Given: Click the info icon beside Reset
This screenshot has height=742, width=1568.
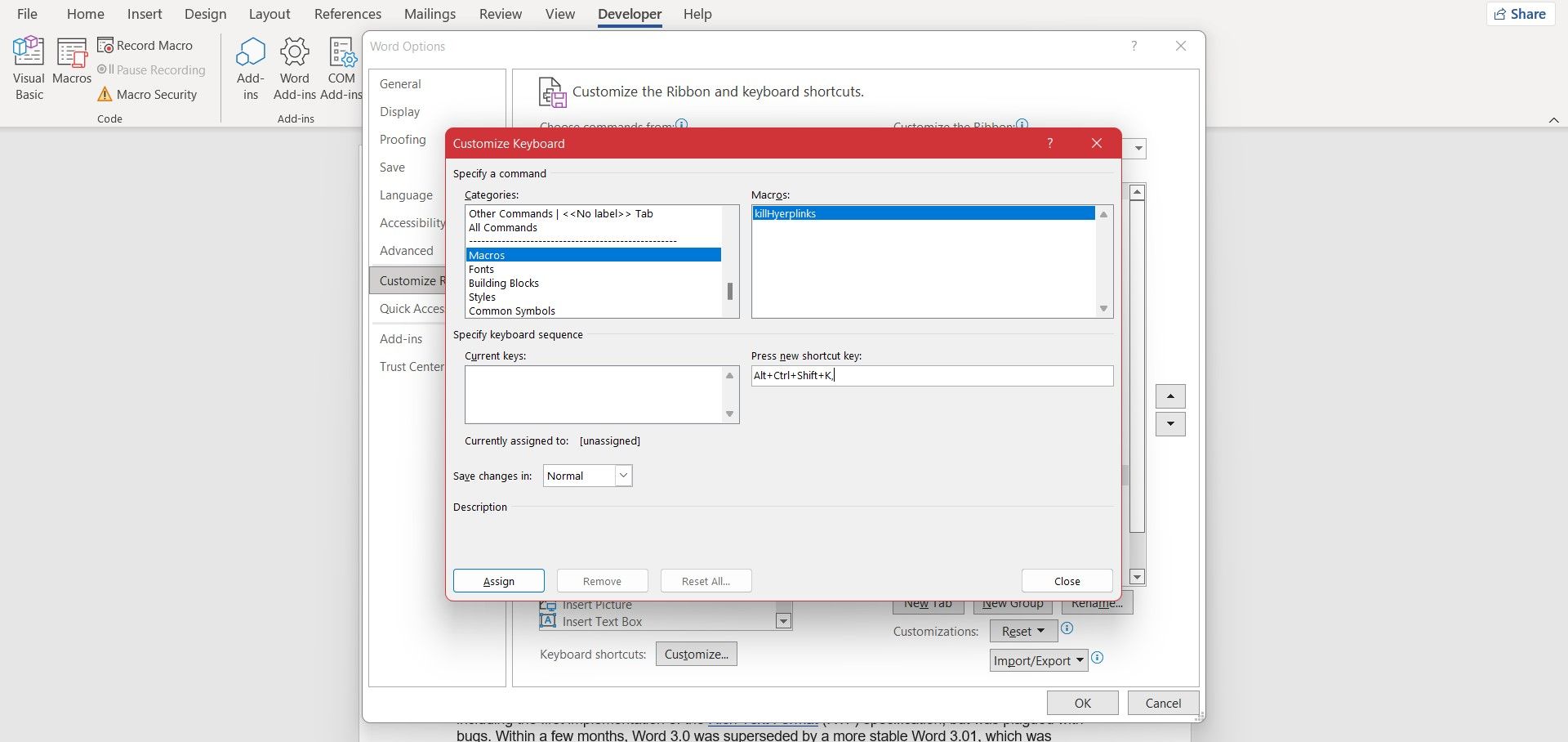Looking at the screenshot, I should click(x=1067, y=628).
